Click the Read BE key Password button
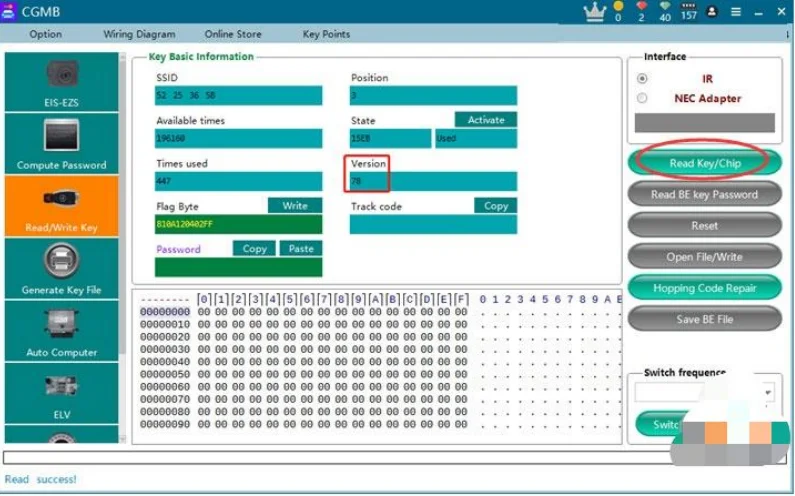The height and width of the screenshot is (496, 795). pyautogui.click(x=705, y=194)
